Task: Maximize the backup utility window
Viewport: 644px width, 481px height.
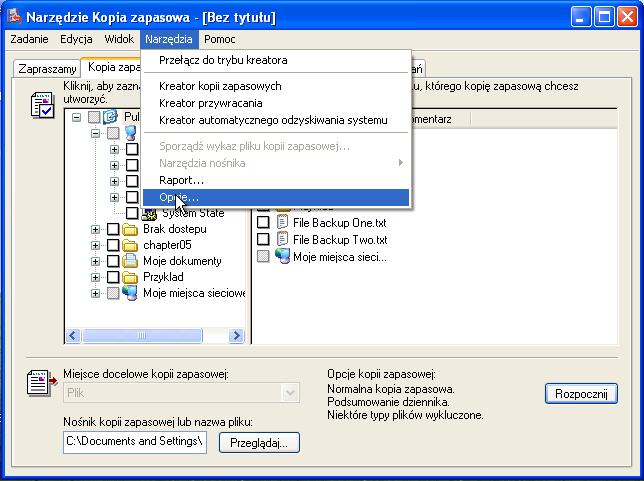Action: [x=604, y=17]
